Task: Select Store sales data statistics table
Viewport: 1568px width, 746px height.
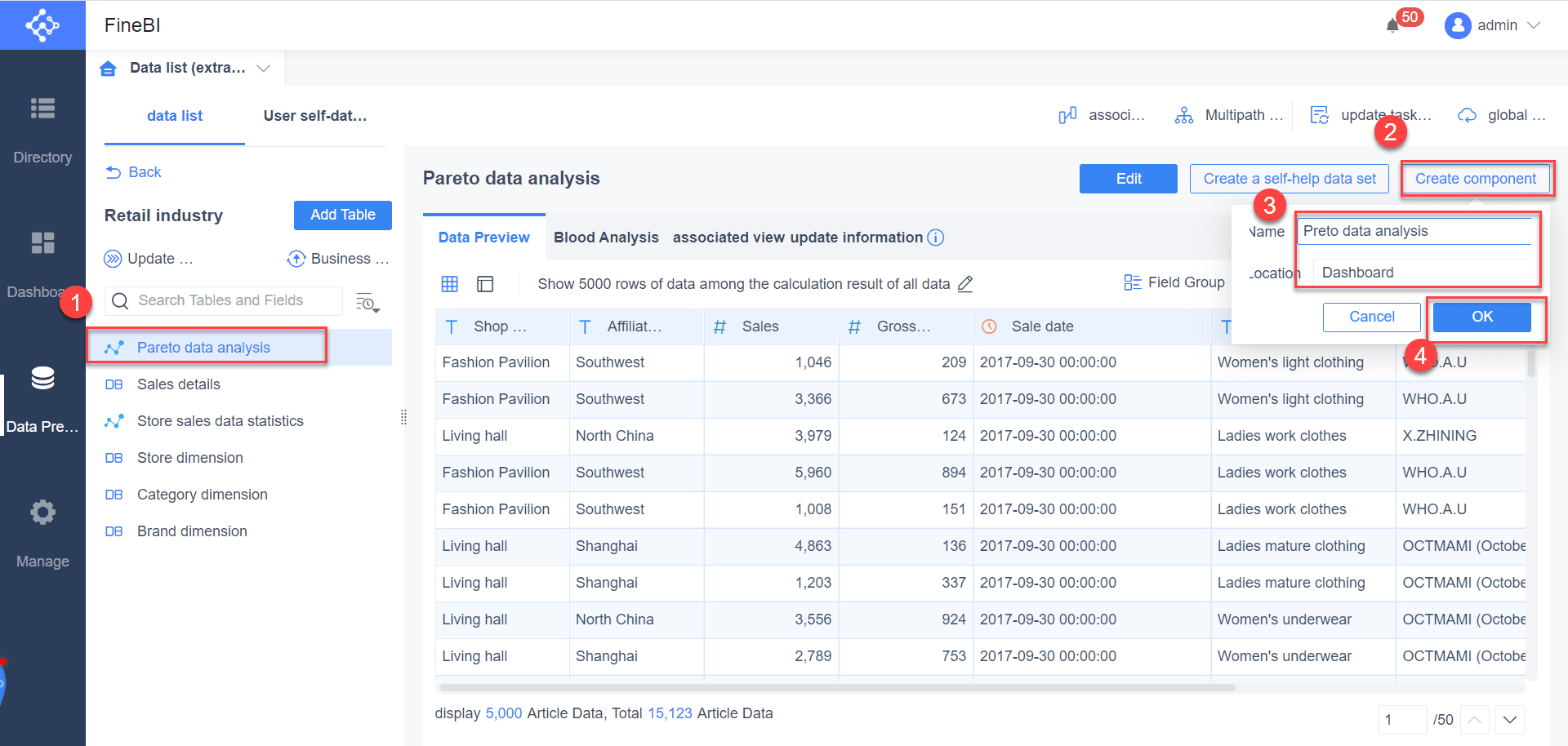Action: click(x=239, y=421)
